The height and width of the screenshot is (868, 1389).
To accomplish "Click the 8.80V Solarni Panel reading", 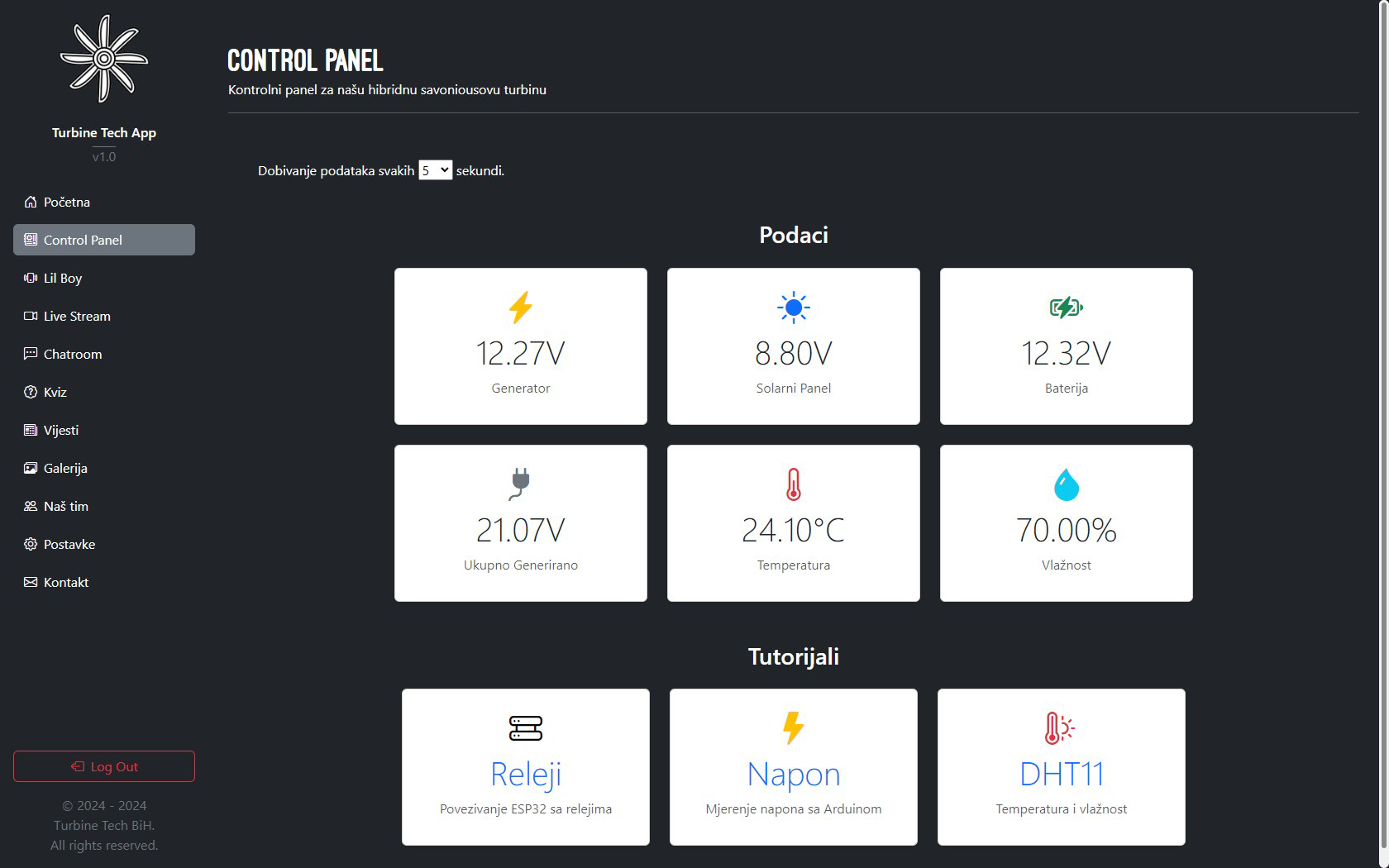I will [794, 353].
